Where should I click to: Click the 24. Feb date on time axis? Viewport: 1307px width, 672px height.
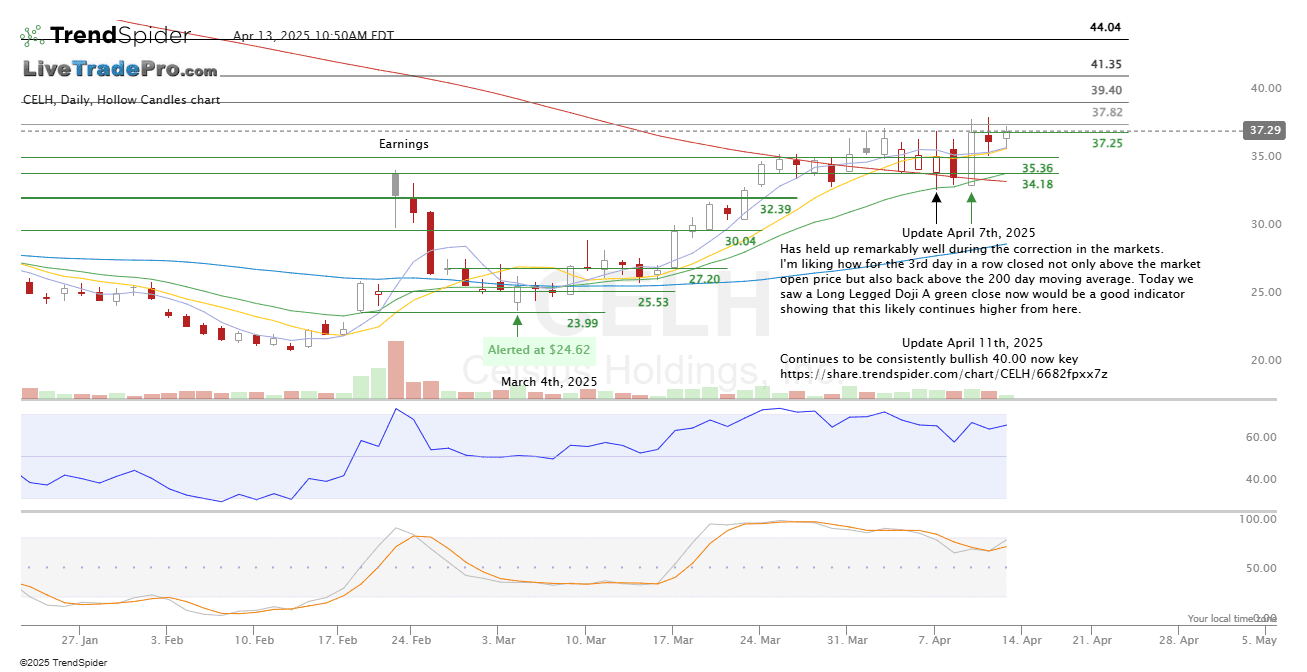[x=411, y=639]
